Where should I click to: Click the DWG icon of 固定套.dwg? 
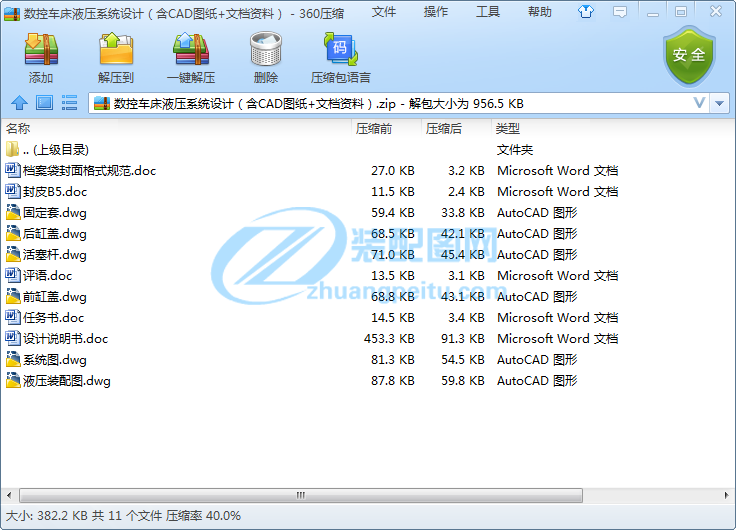pyautogui.click(x=13, y=212)
